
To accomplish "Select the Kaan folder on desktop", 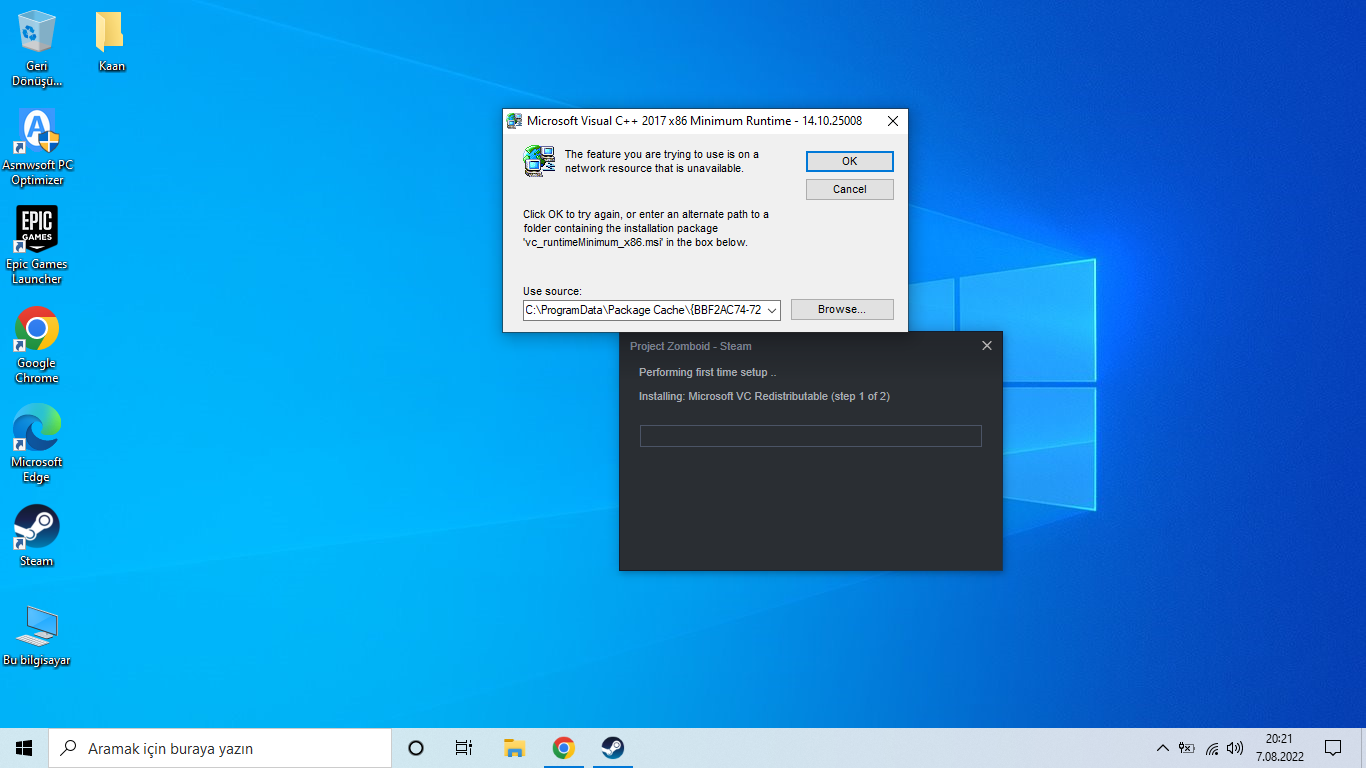I will coord(111,42).
